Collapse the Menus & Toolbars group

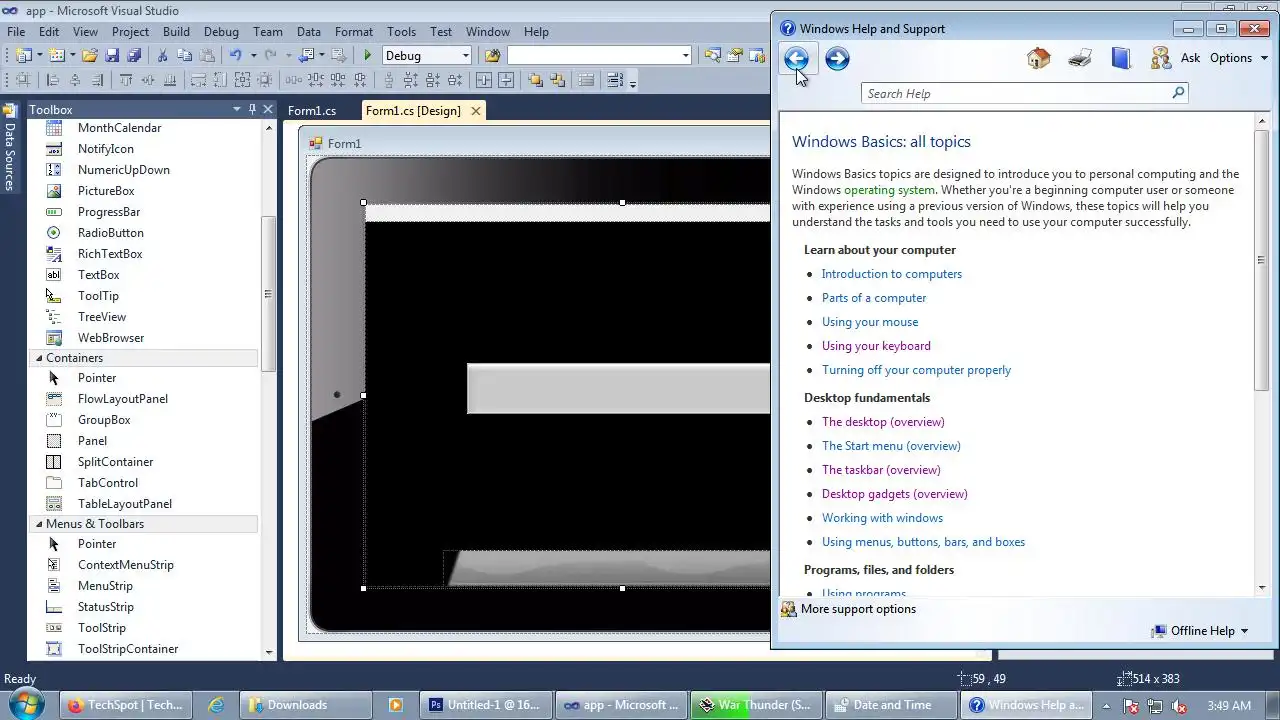pyautogui.click(x=39, y=524)
